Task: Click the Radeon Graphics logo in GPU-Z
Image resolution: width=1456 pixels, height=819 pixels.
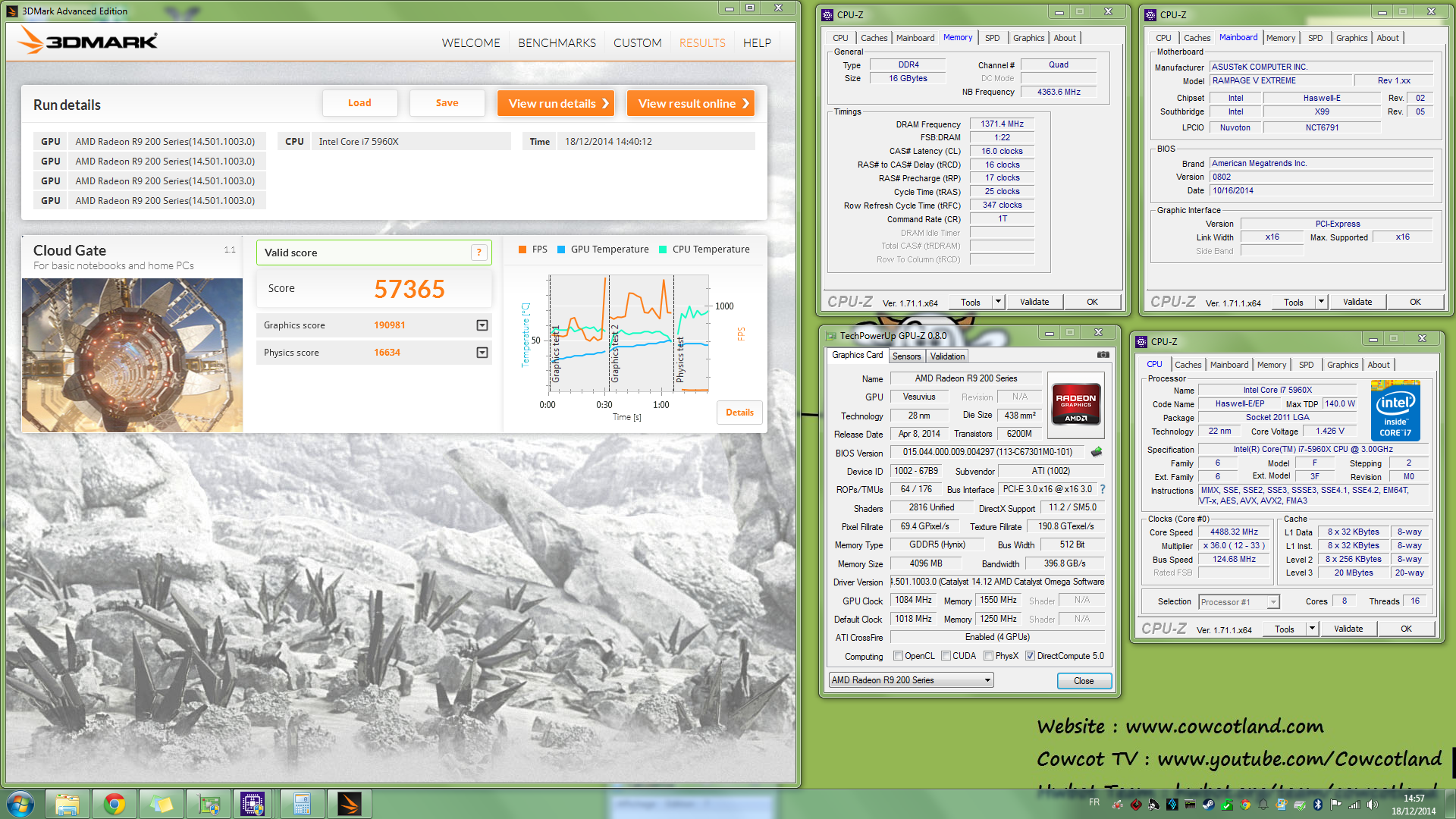Action: (1076, 403)
